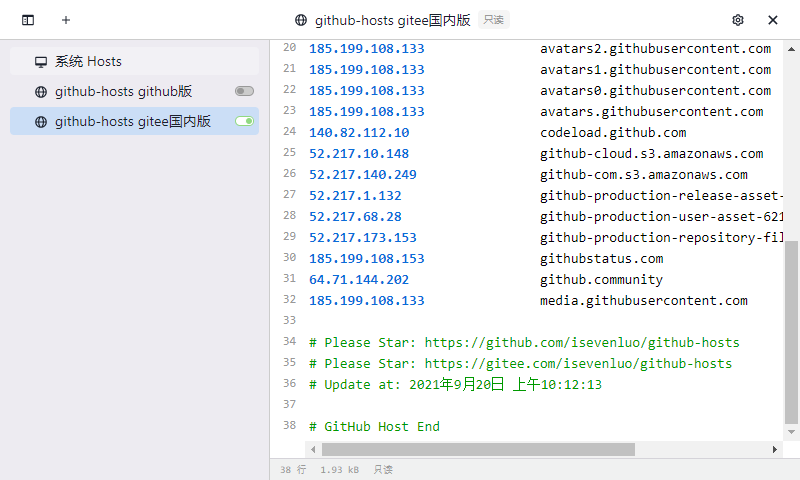The image size is (800, 480).
Task: Click avatars.githubusercontent.com hostname
Action: 652,111
